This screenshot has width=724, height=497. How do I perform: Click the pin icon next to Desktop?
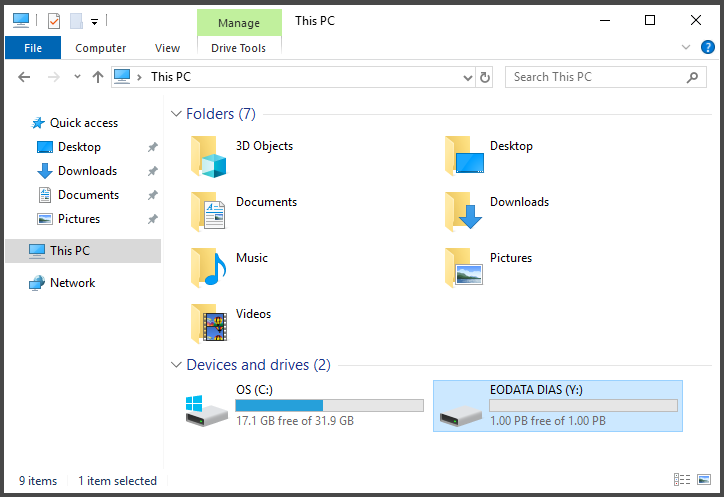point(152,147)
